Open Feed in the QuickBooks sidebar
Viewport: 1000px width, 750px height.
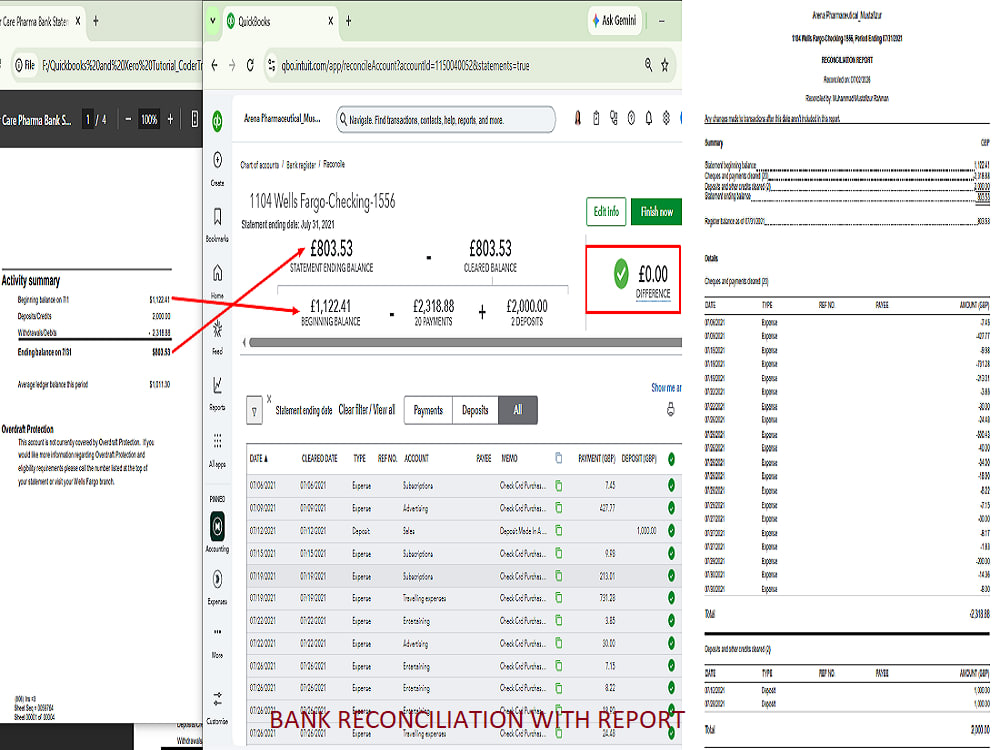click(217, 337)
